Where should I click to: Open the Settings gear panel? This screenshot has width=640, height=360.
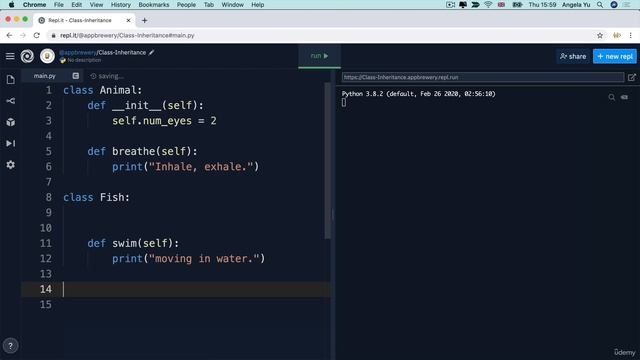click(x=11, y=164)
